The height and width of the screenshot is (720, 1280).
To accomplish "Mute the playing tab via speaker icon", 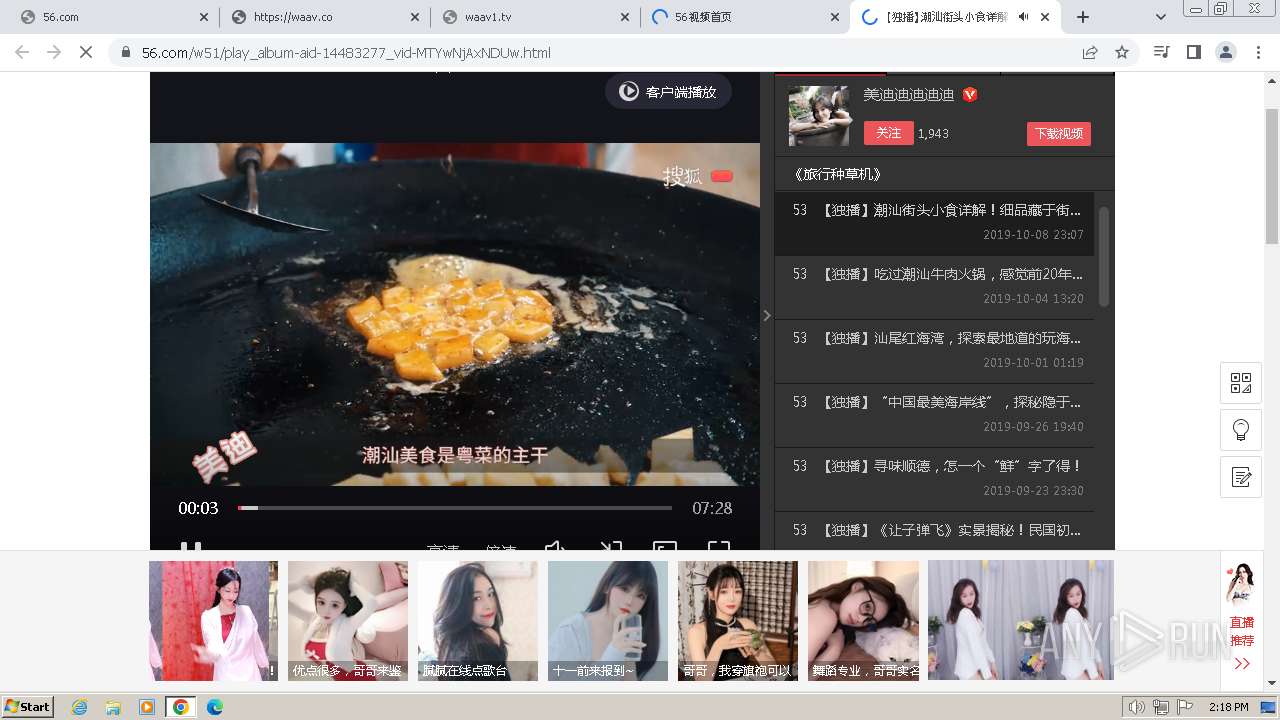I will (x=1023, y=17).
